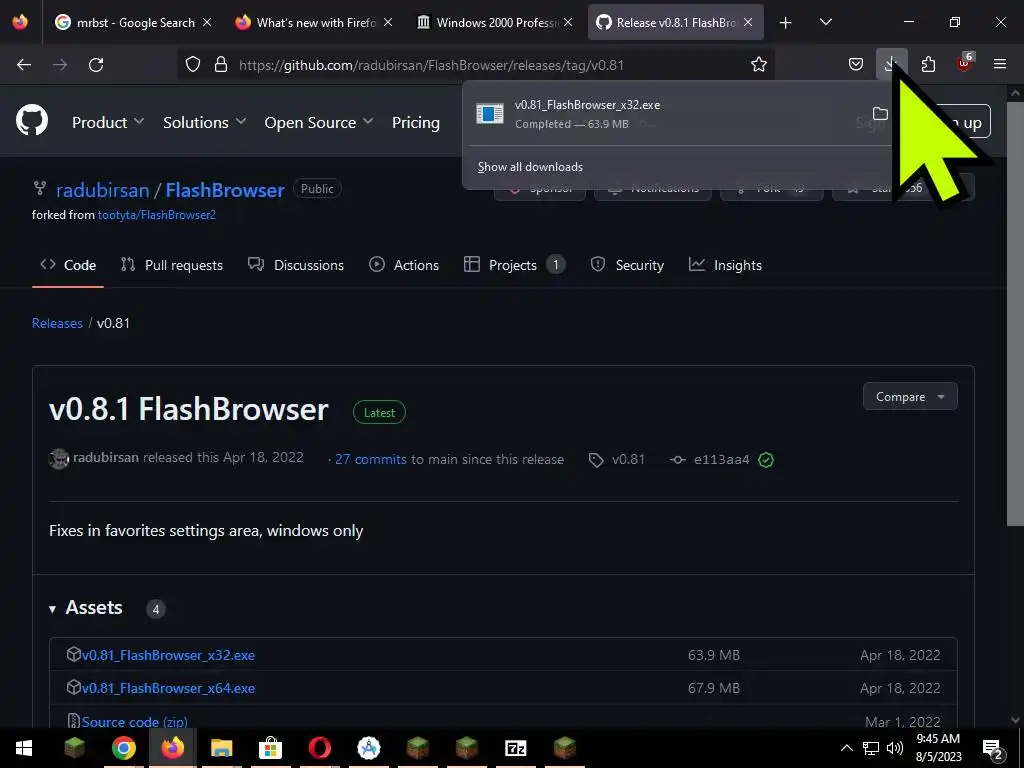Open the Pull requests tab
Viewport: 1024px width, 768px height.
coord(172,265)
